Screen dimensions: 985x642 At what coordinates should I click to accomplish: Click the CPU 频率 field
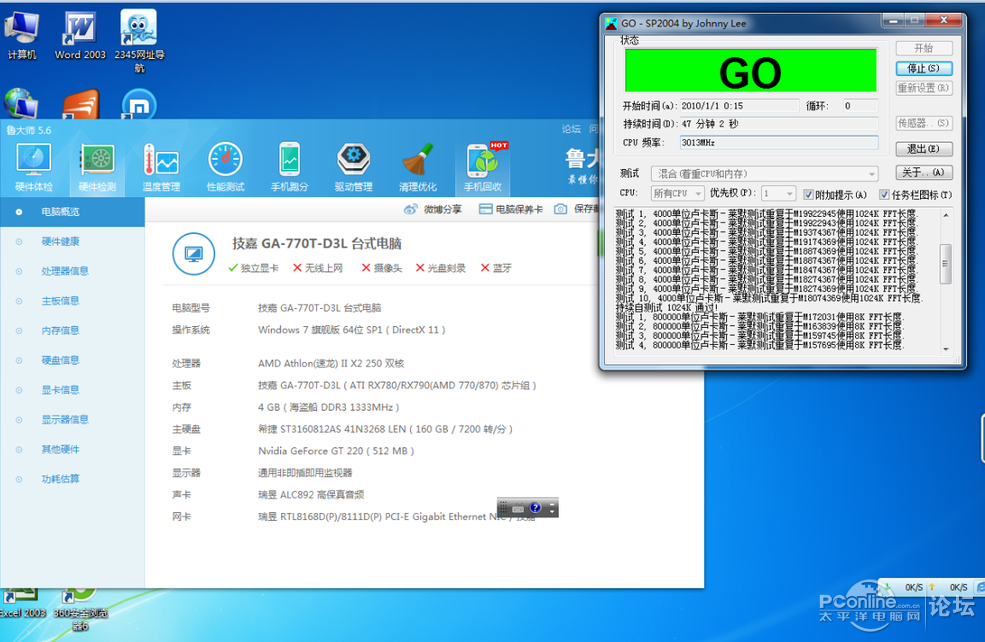pos(779,143)
